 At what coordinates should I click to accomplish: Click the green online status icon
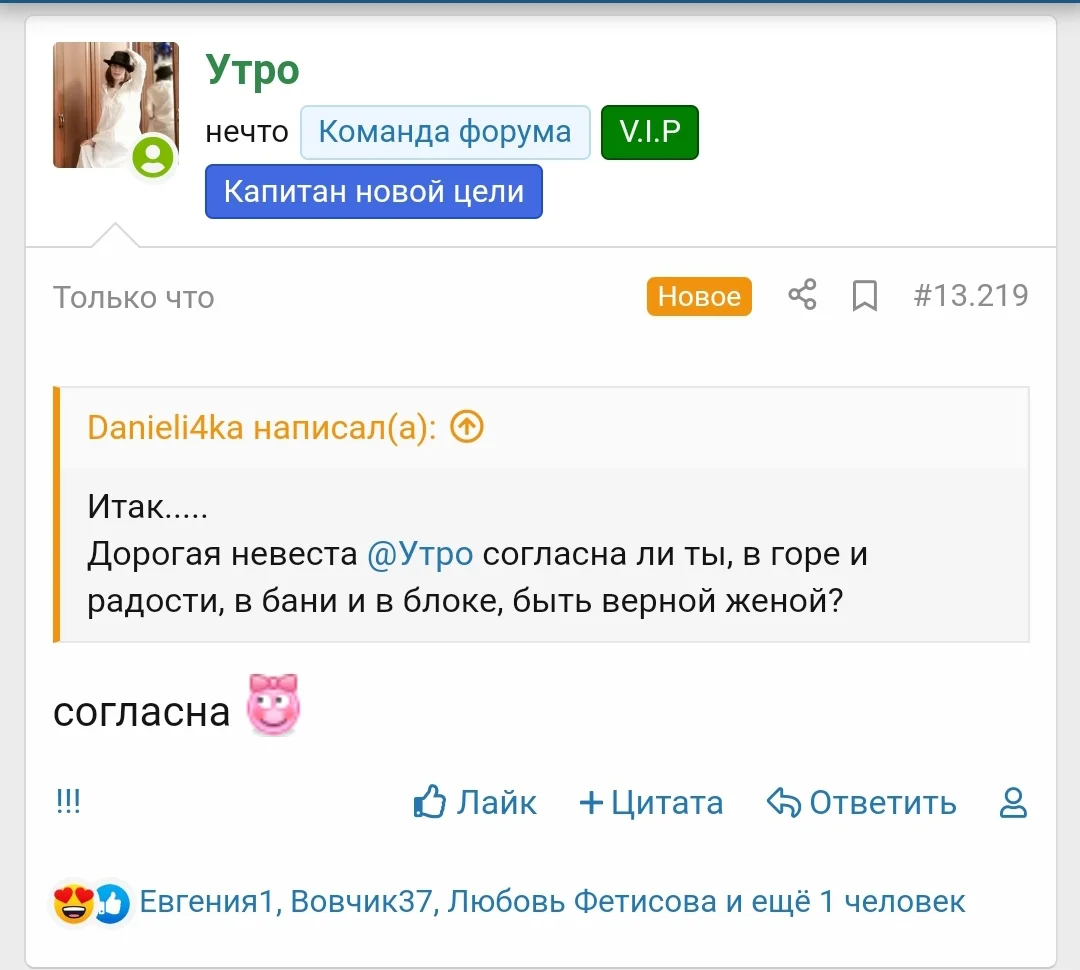tap(154, 158)
